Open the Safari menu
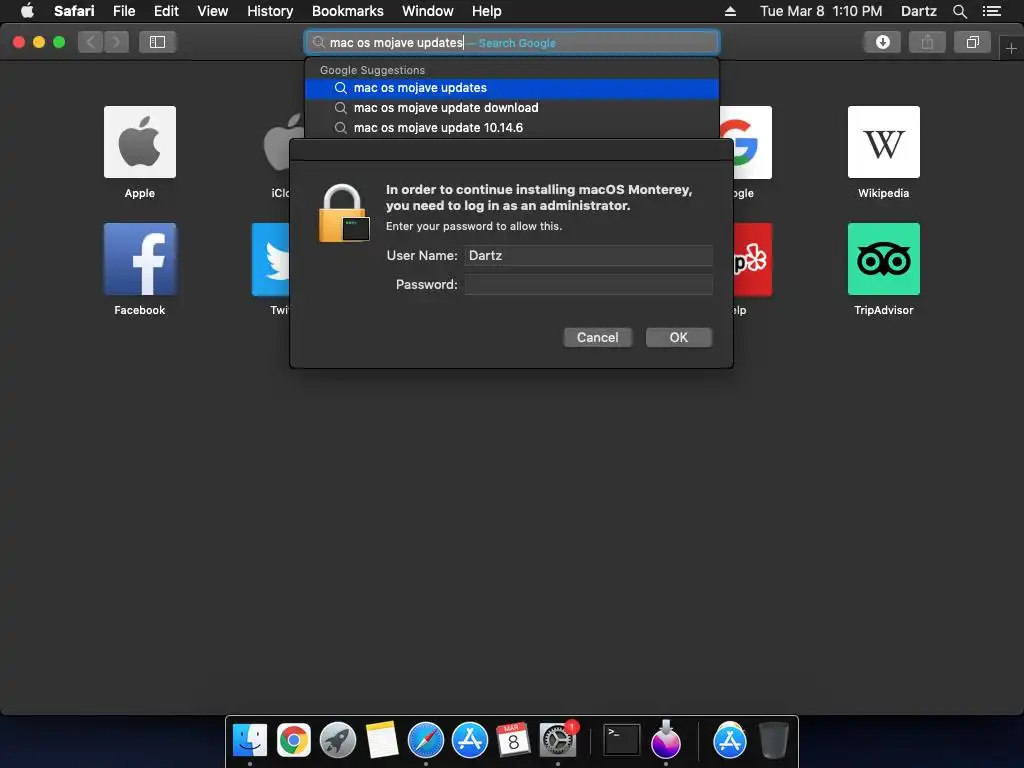The image size is (1024, 768). pos(74,11)
